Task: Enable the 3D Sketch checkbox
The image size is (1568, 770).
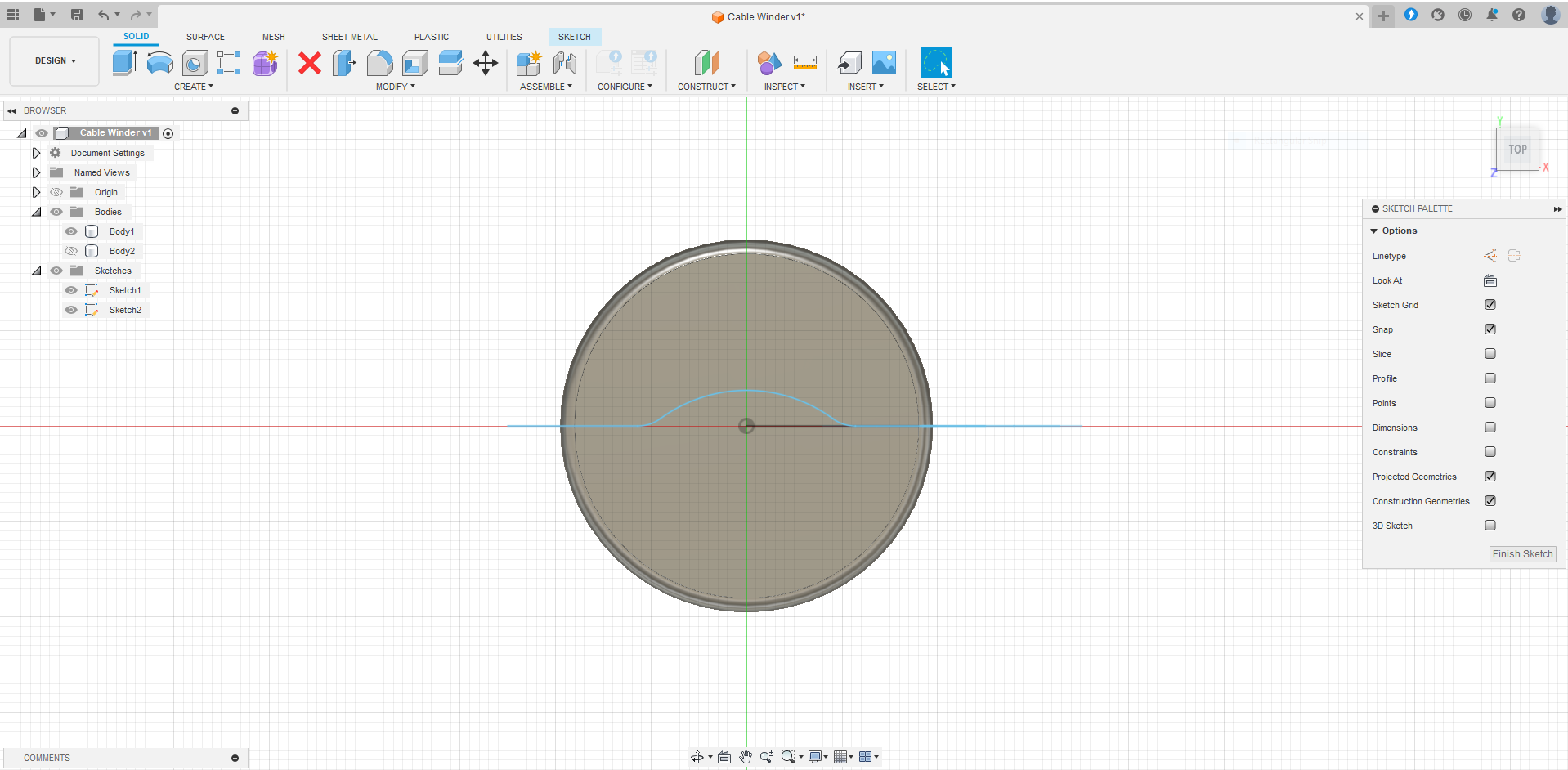Action: 1490,526
